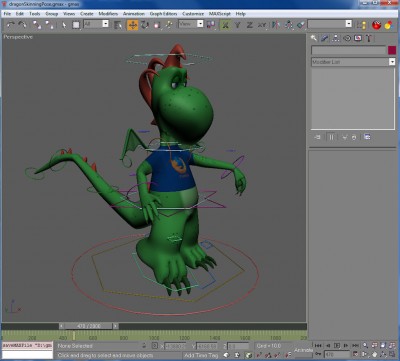Click the time slider left arrow
This screenshot has height=361, width=400.
tap(62, 326)
